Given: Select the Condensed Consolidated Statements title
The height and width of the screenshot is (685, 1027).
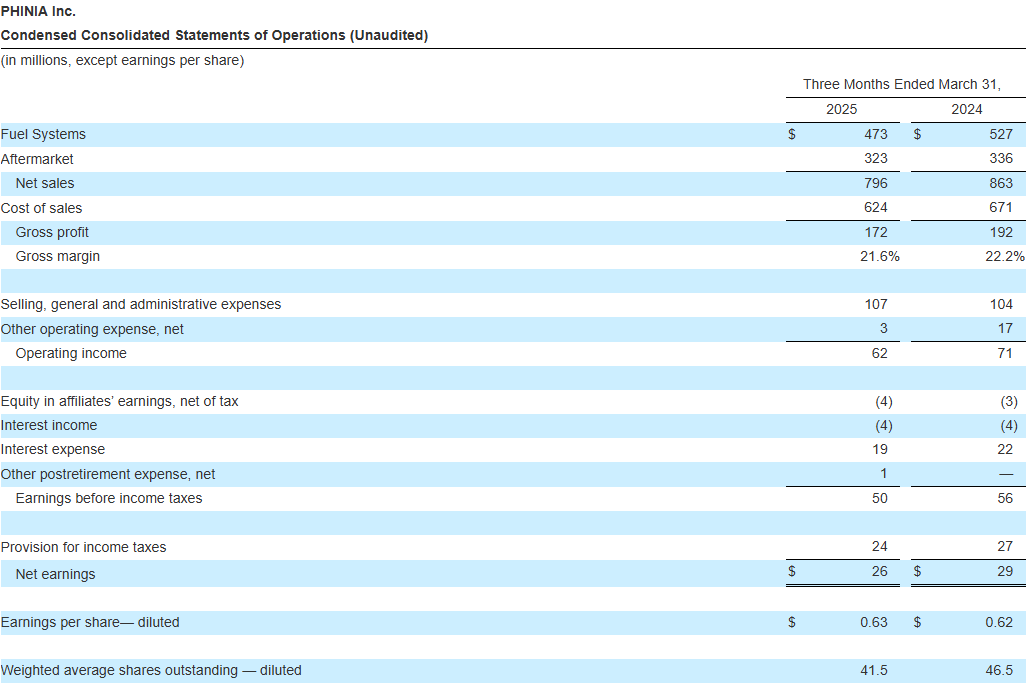Looking at the screenshot, I should point(215,35).
